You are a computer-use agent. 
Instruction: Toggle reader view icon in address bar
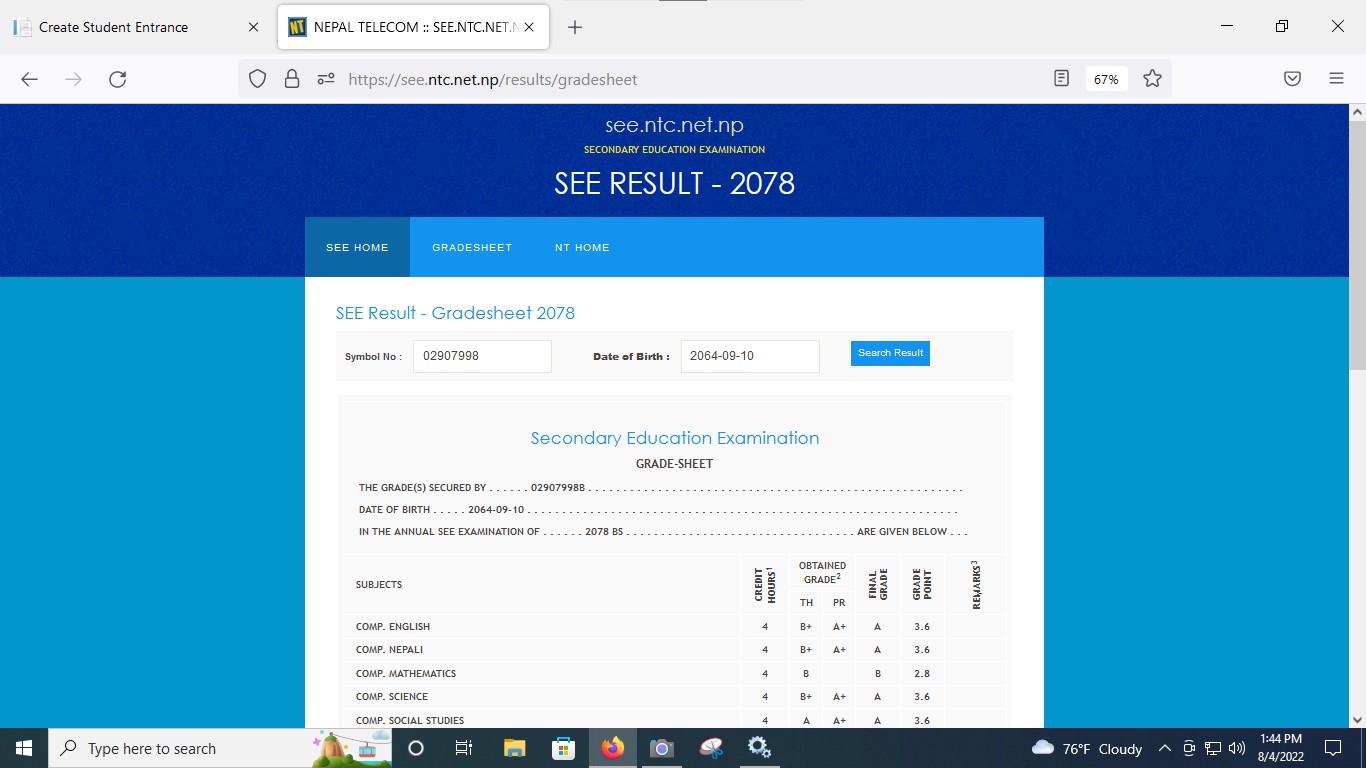[x=1062, y=79]
